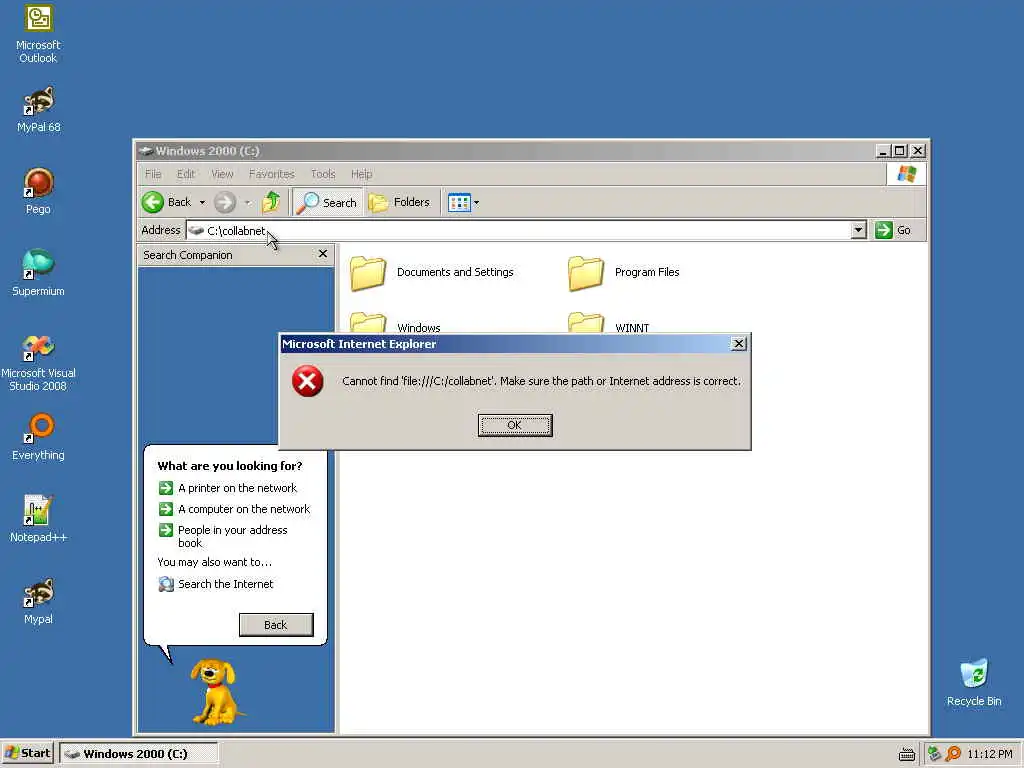Click the drive icon in the address bar
Viewport: 1024px width, 768px height.
(196, 231)
